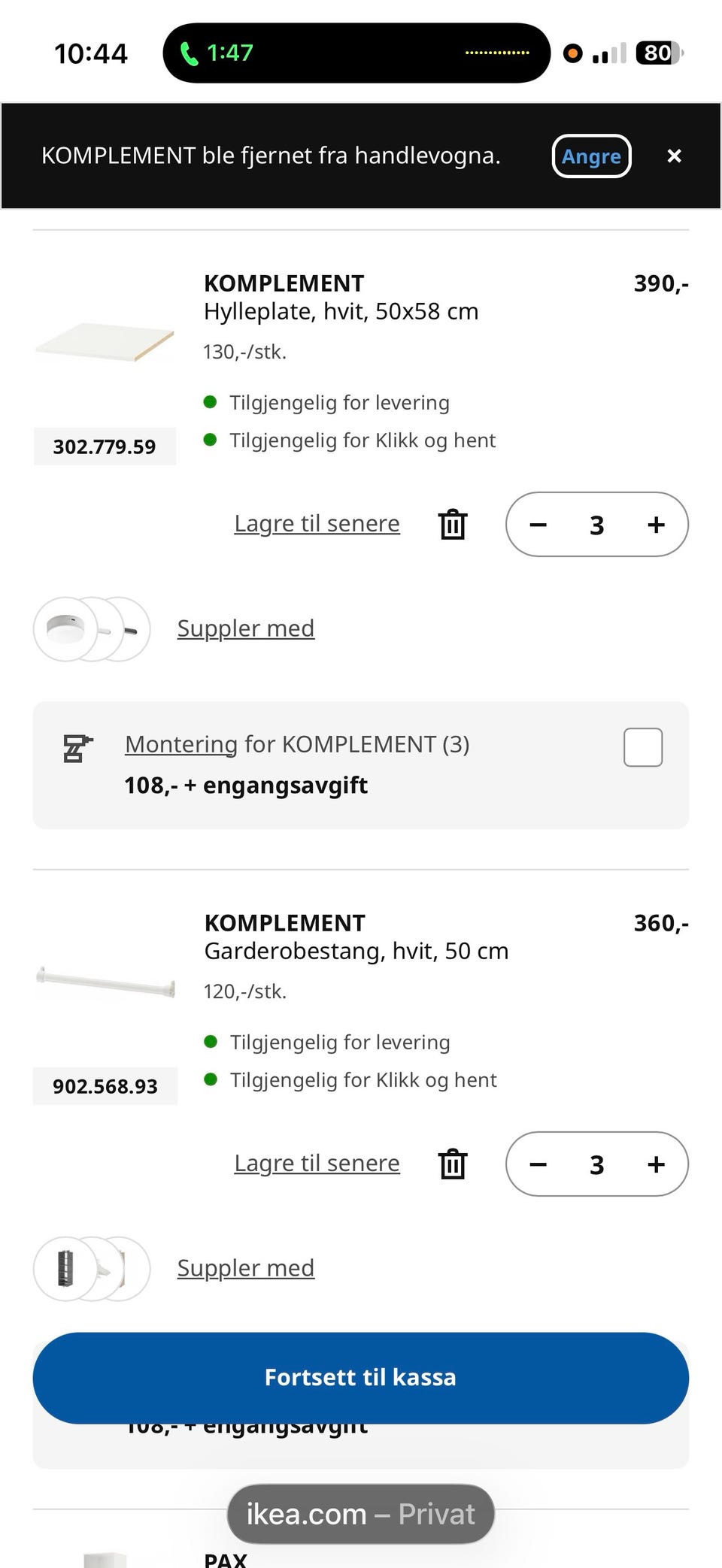
Task: Click the assembly tool icon beside Montering
Action: (77, 749)
